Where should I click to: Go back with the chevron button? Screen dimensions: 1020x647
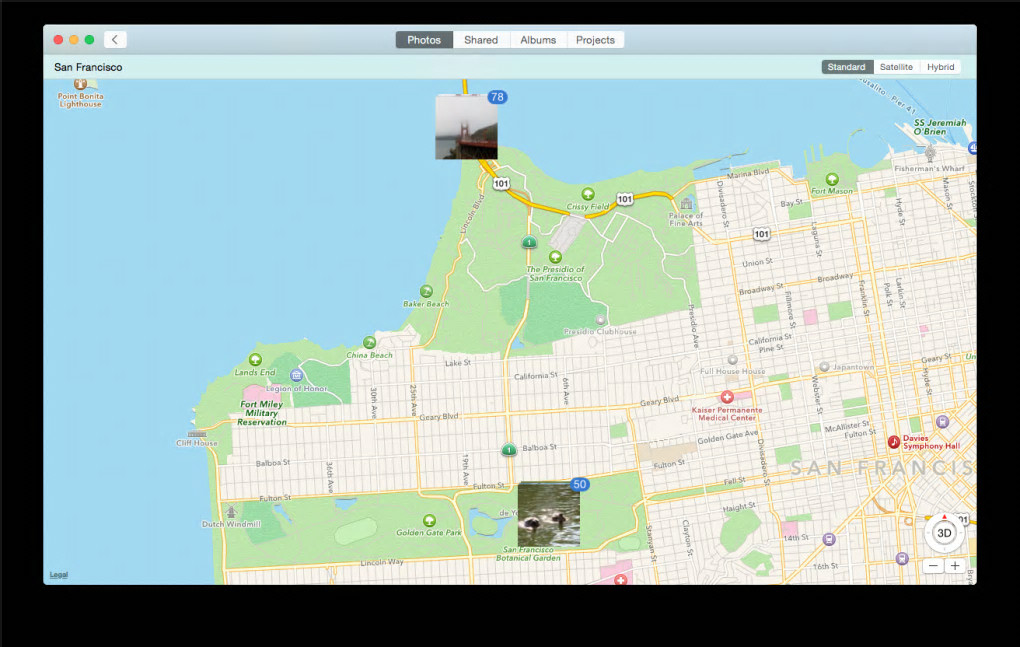[x=115, y=40]
